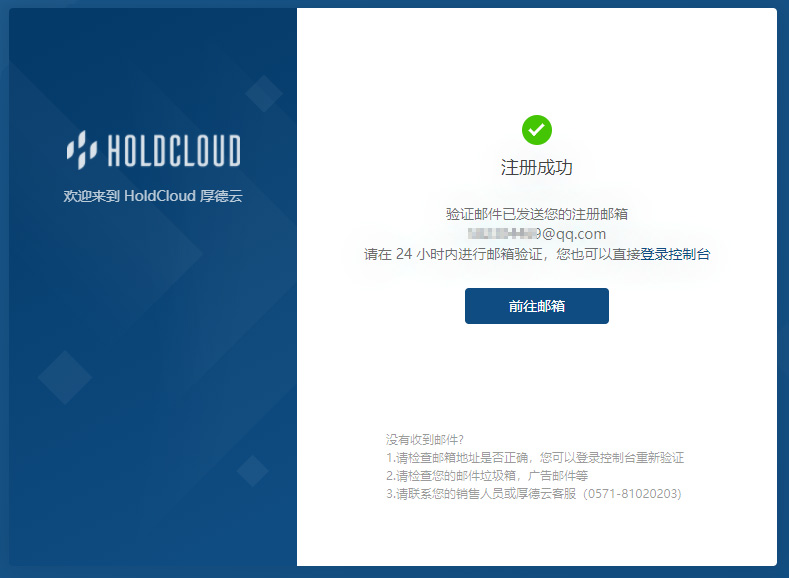Open the 登录控制台 link
Viewport: 789px width, 578px height.
675,254
